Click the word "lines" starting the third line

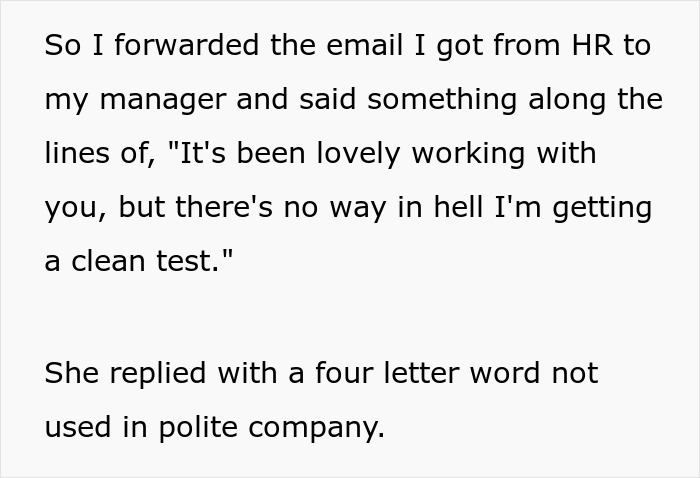tap(76, 155)
